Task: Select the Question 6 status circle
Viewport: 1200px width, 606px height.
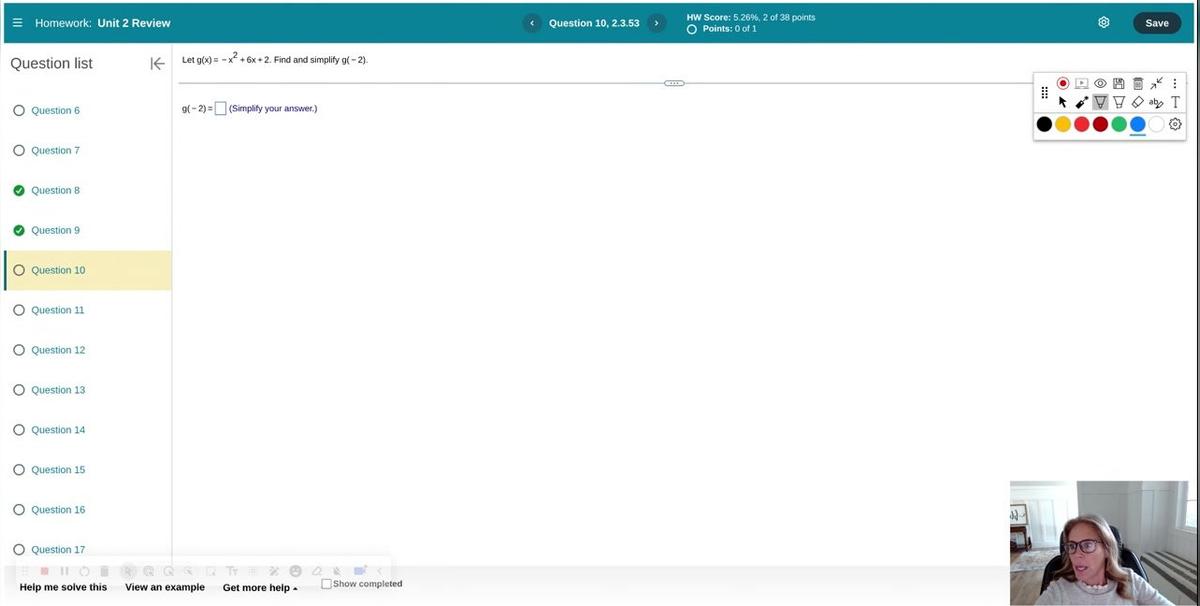Action: [x=19, y=111]
